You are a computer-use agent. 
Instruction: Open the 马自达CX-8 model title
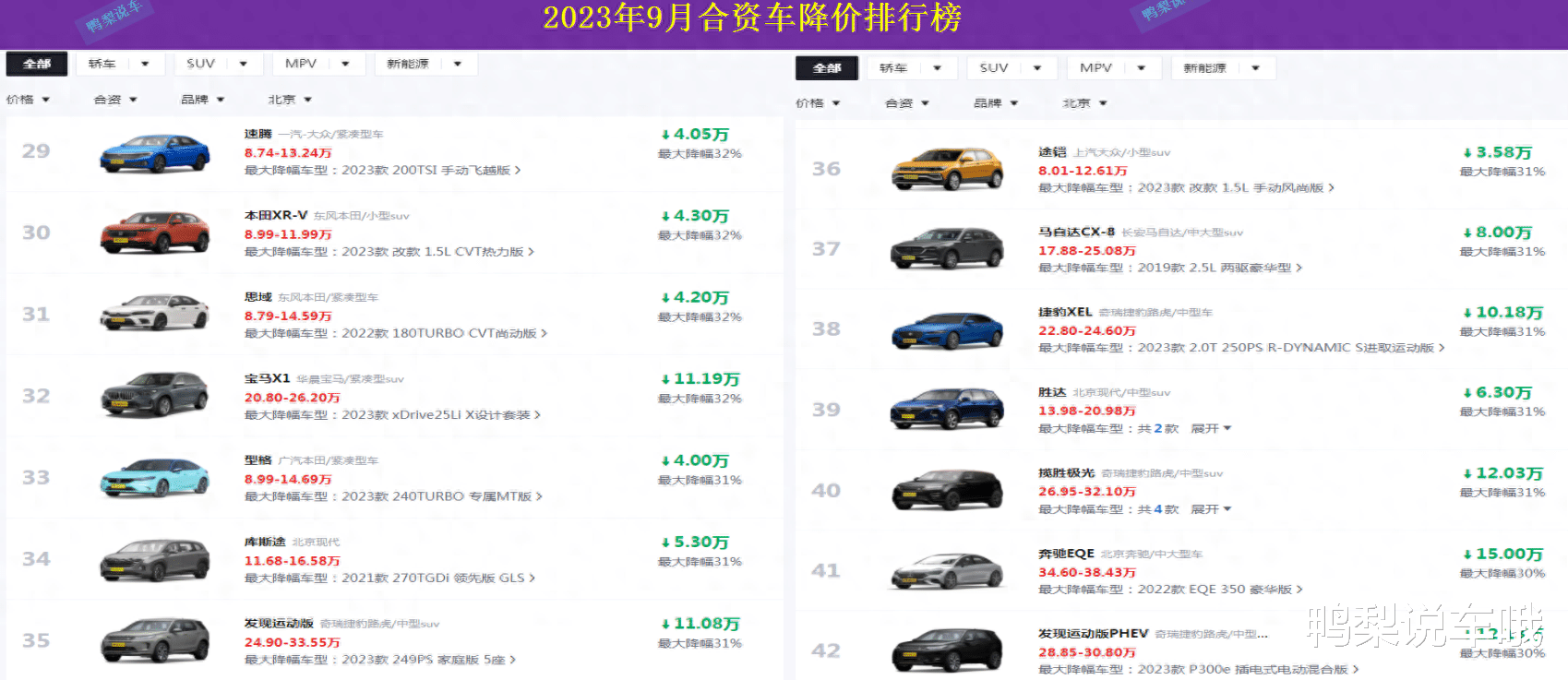pos(1077,233)
